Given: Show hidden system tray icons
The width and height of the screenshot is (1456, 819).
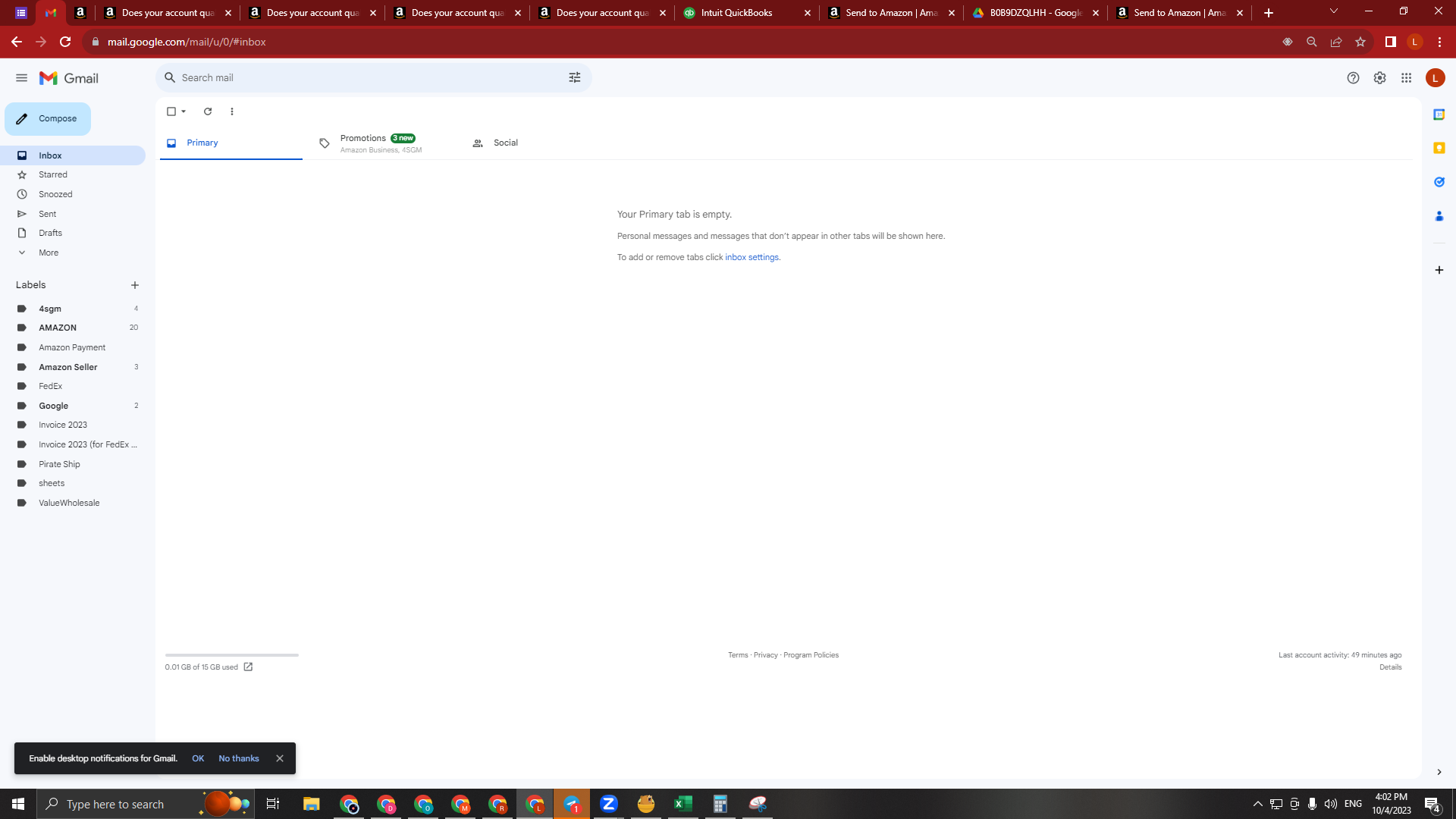Looking at the screenshot, I should click(1257, 804).
